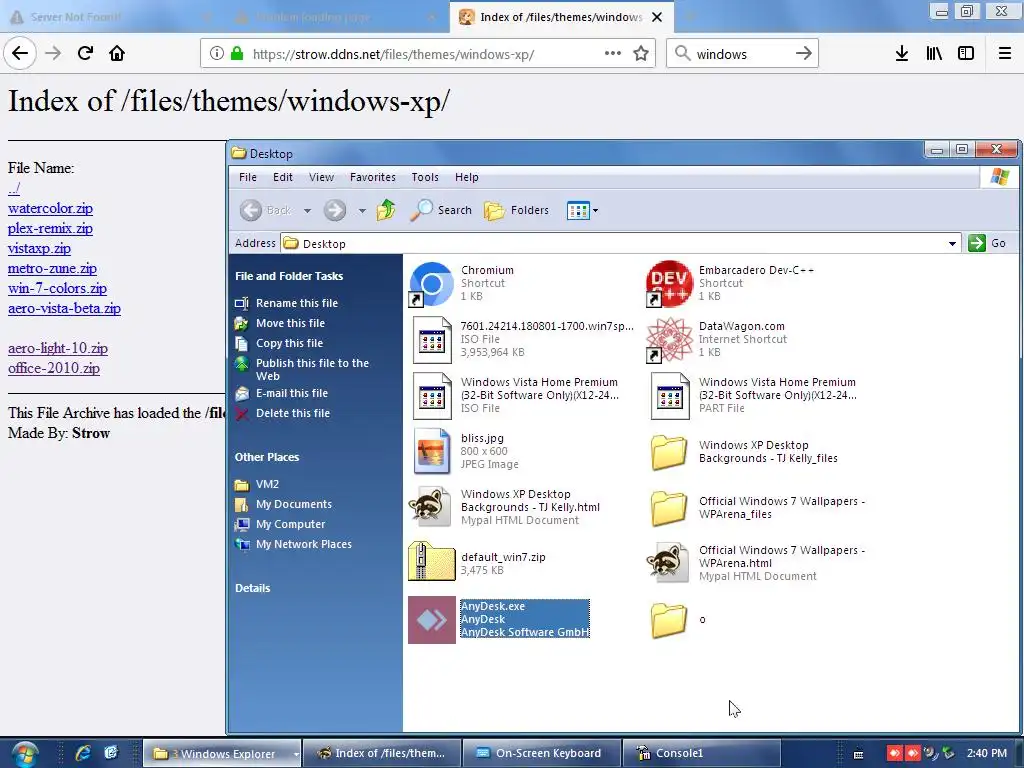Open the Explorer Back history dropdown arrow
This screenshot has width=1024, height=768.
tap(307, 211)
